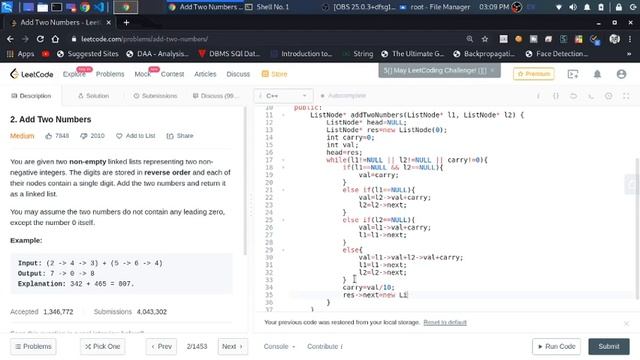Toggle the Autocomplete option
This screenshot has height=360, width=640.
343,96
